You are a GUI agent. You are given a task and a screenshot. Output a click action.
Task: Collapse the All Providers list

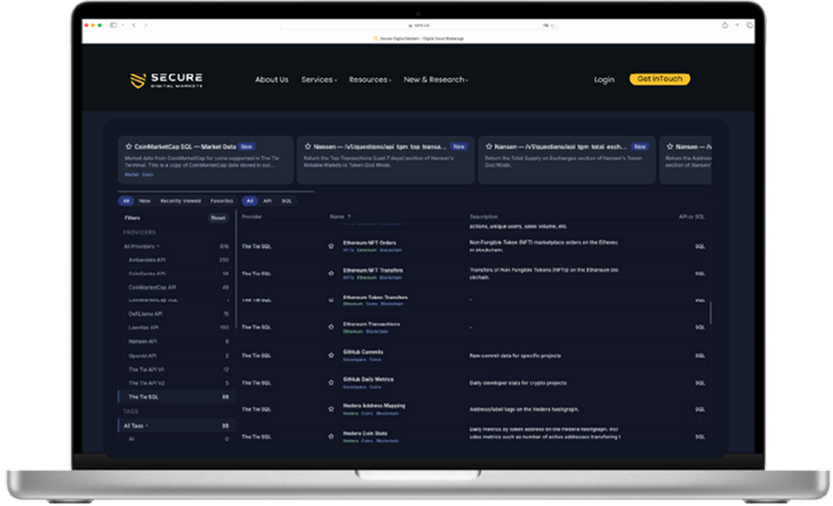point(141,247)
